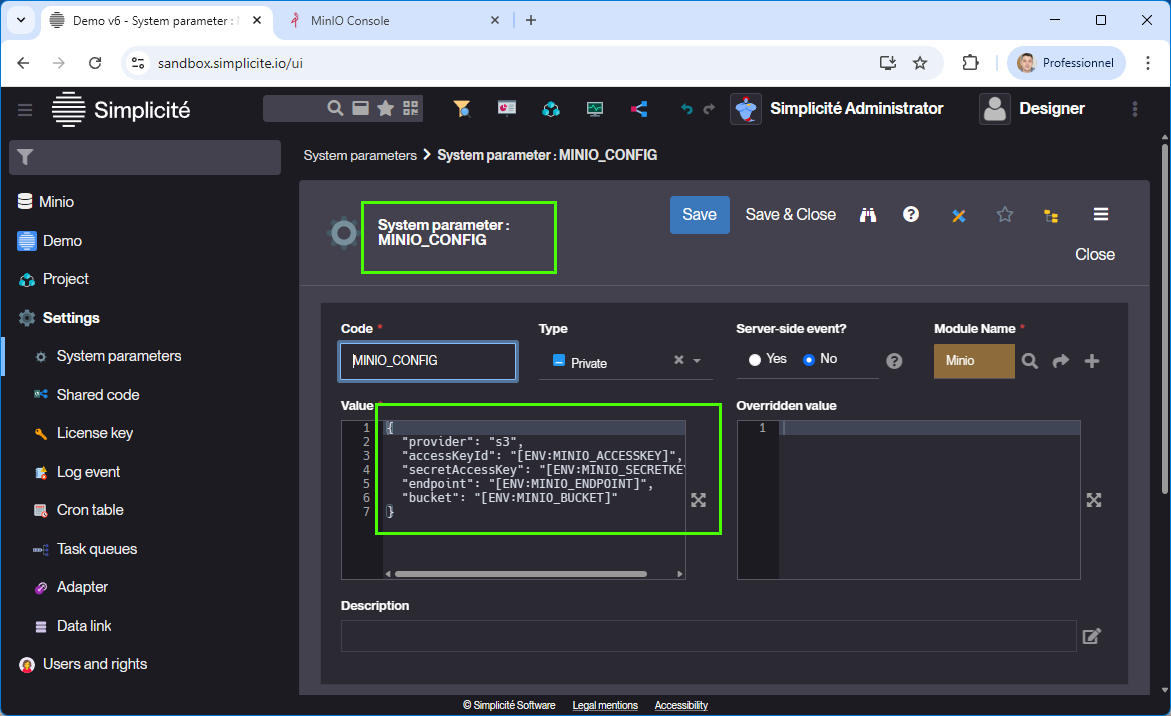This screenshot has width=1171, height=716.
Task: Select No for Server-side event
Action: [809, 359]
